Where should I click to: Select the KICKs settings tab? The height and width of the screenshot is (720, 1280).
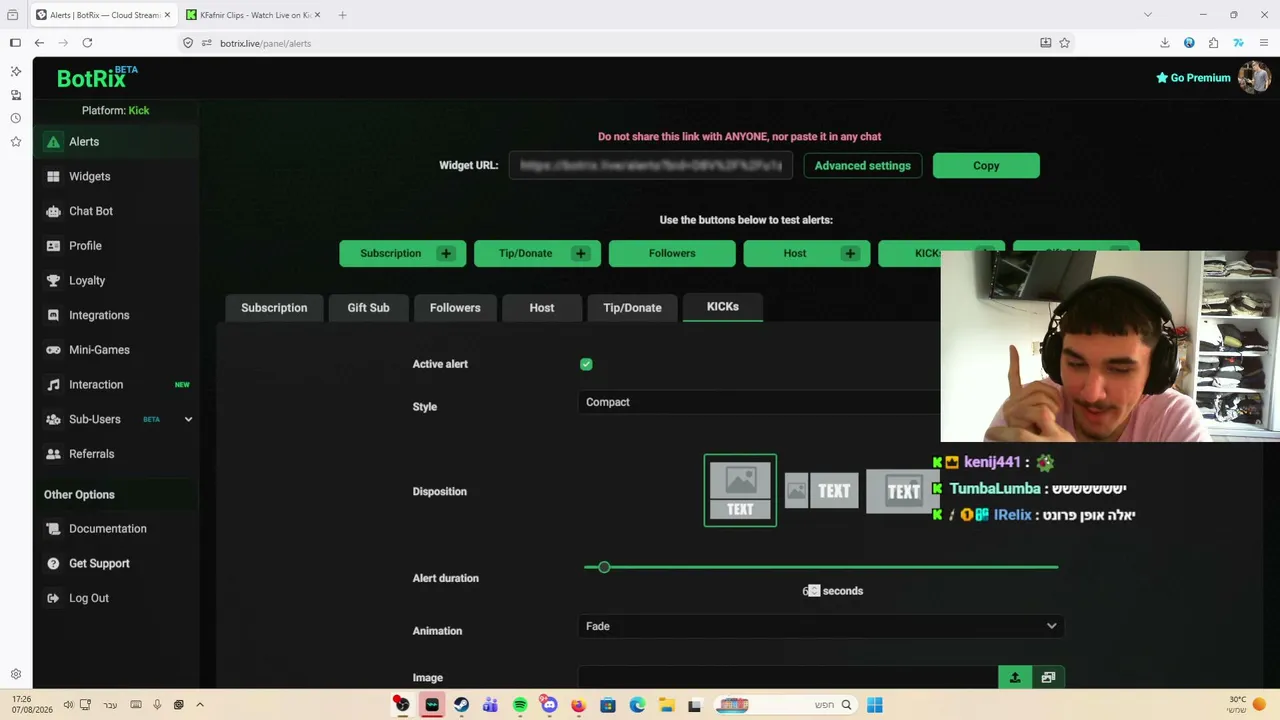coord(723,307)
